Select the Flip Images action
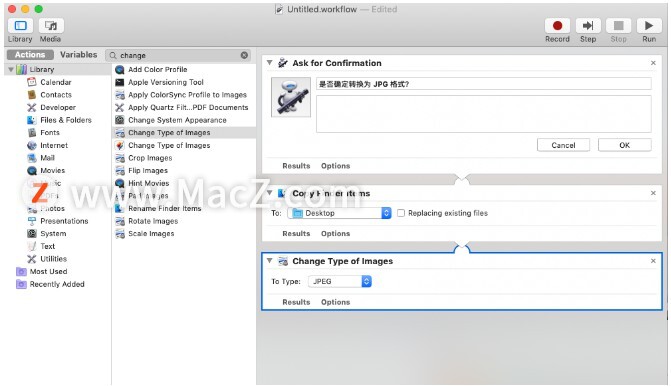 (x=148, y=171)
